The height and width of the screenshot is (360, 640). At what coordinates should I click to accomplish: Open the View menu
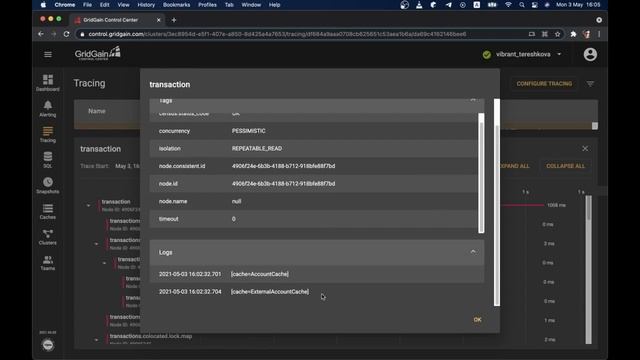(x=123, y=5)
